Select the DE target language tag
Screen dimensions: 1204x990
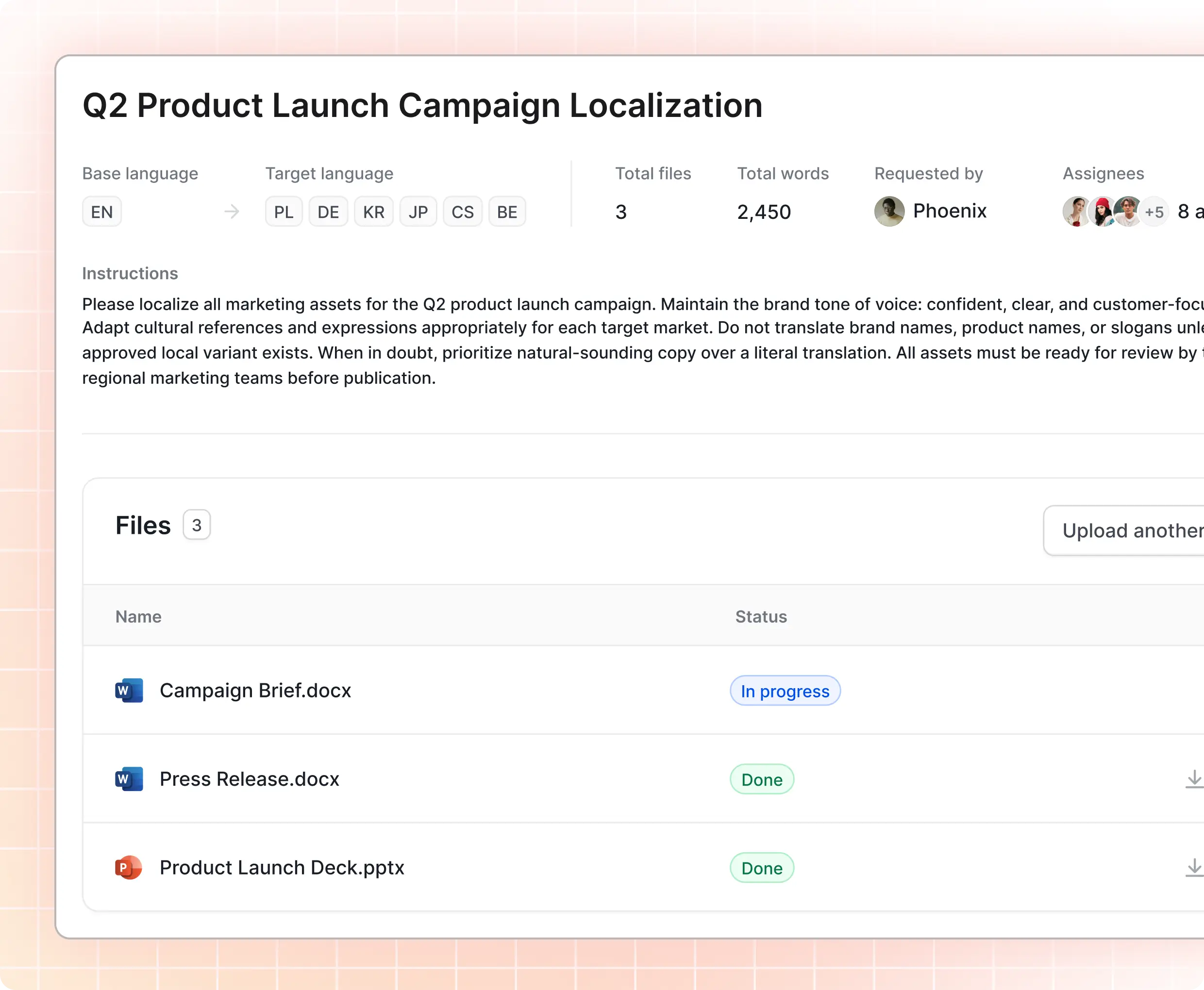click(329, 212)
